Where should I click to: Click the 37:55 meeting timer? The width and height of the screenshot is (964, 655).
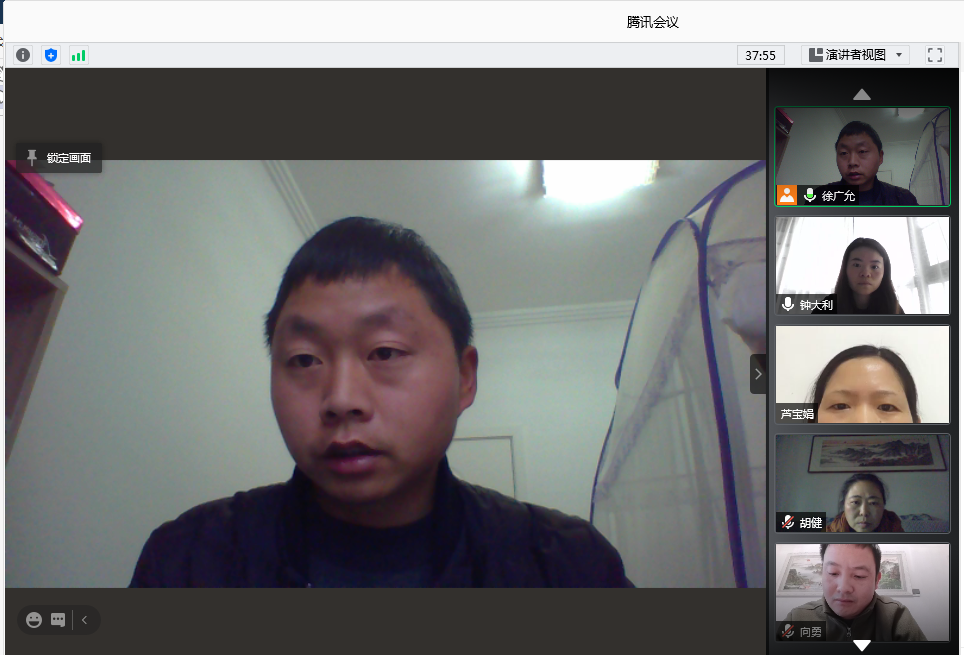coord(761,55)
